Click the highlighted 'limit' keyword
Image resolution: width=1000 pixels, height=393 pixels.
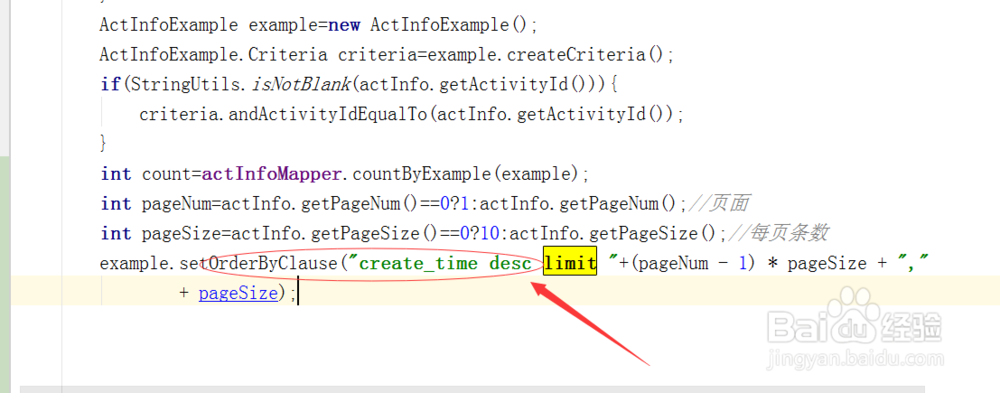click(570, 263)
